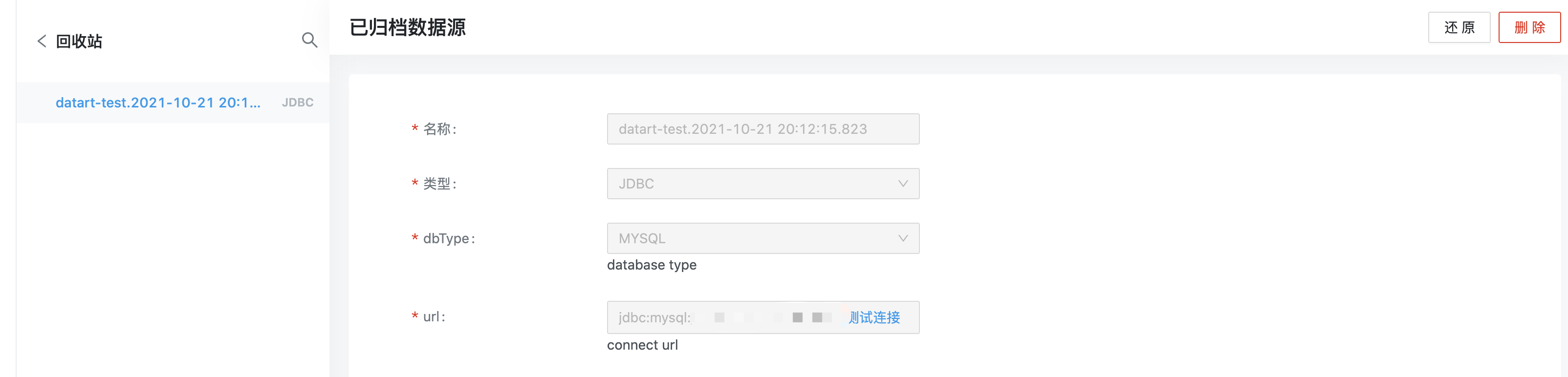This screenshot has height=377, width=1568.
Task: Click the back arrow next to 回收站
Action: [x=42, y=41]
